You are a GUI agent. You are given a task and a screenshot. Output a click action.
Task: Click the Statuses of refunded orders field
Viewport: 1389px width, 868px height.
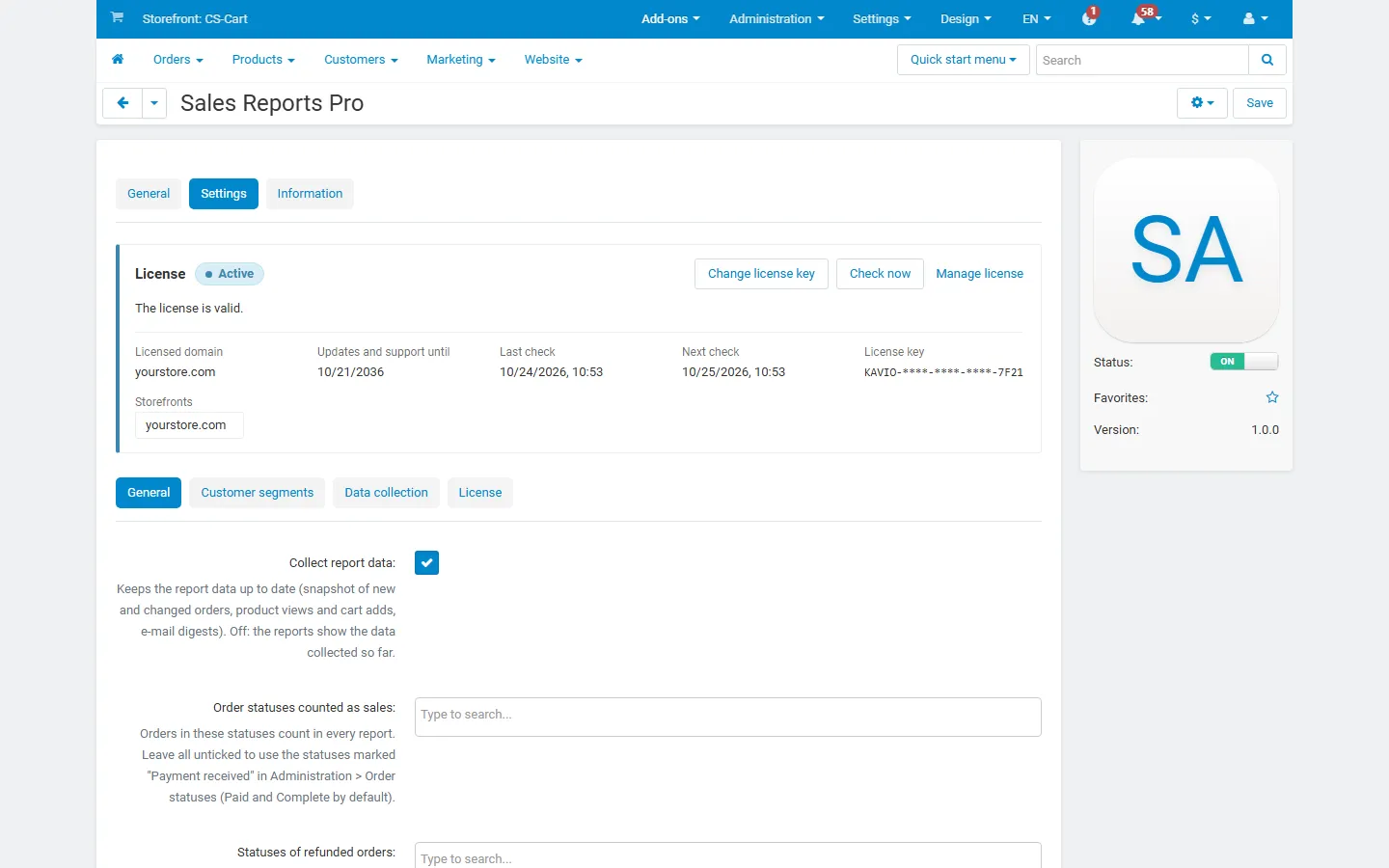[728, 855]
